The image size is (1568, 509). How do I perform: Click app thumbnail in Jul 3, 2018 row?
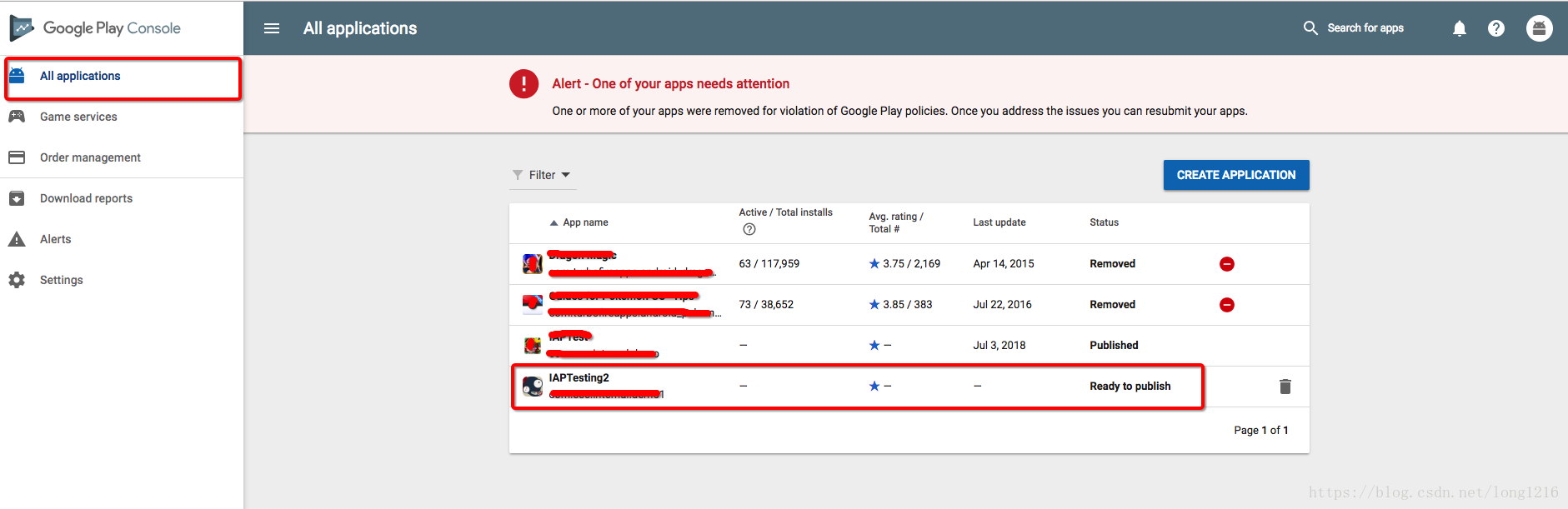[533, 346]
